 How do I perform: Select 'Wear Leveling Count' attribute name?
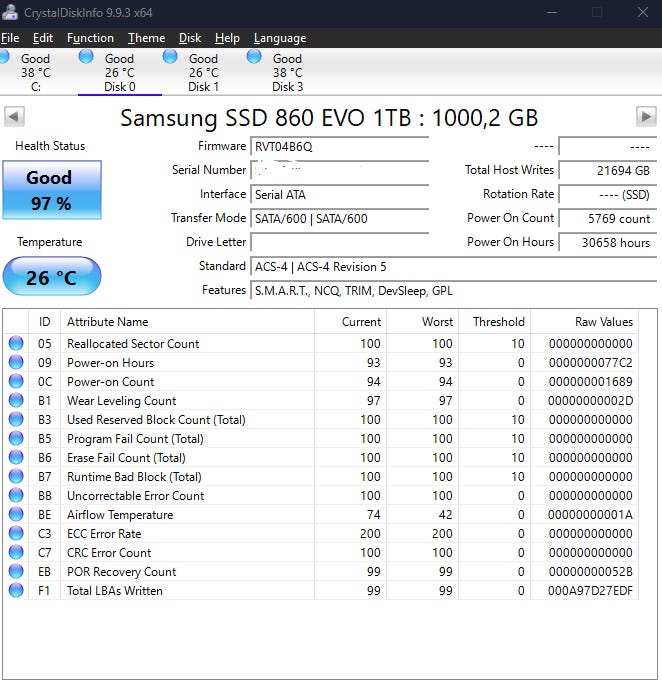122,400
